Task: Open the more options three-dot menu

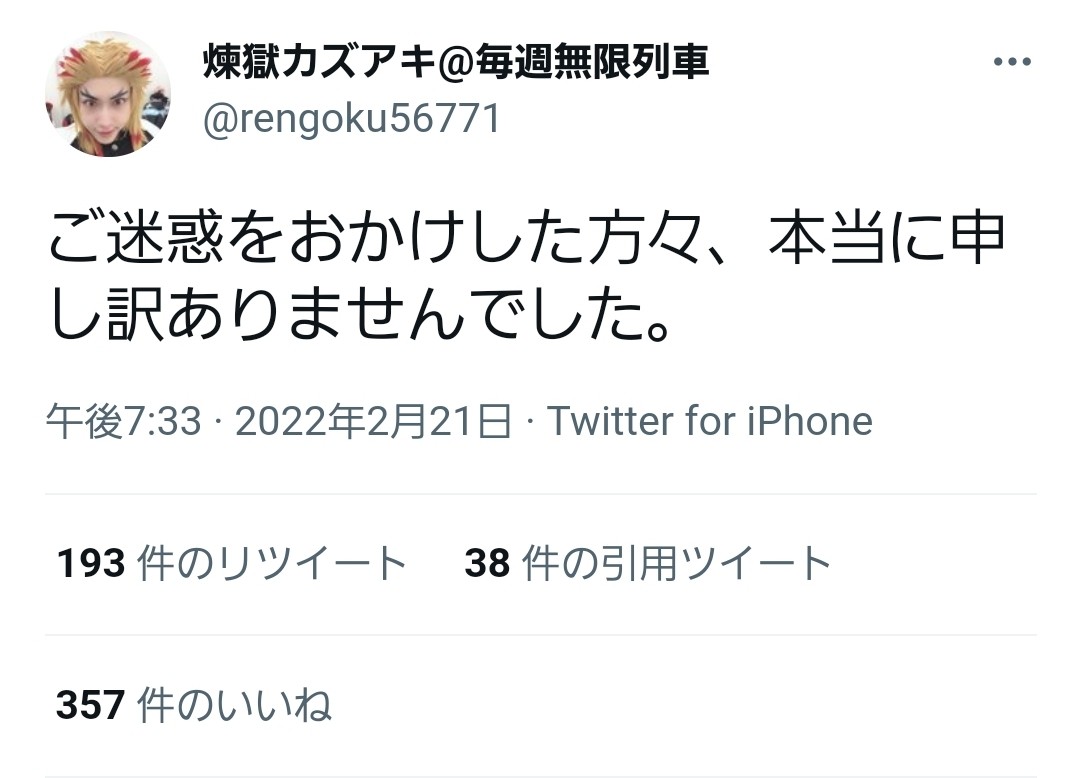Action: pos(1011,63)
